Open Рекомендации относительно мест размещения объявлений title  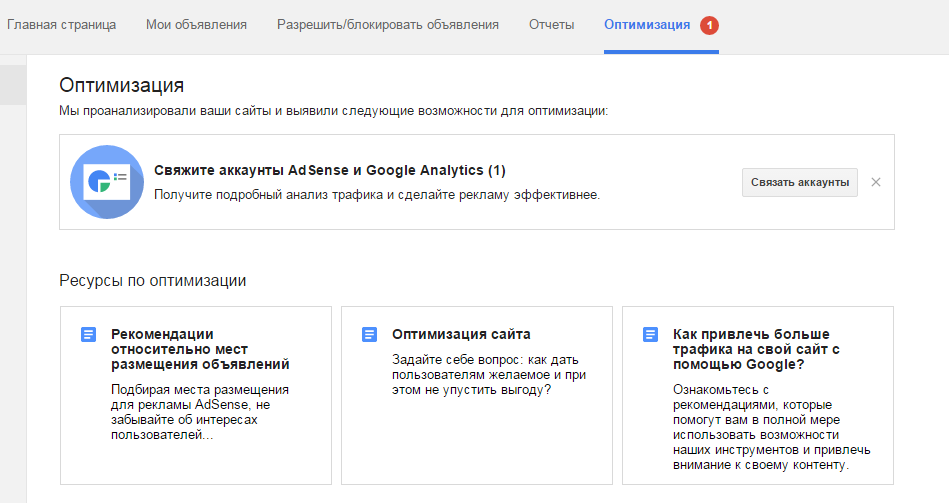[200, 349]
